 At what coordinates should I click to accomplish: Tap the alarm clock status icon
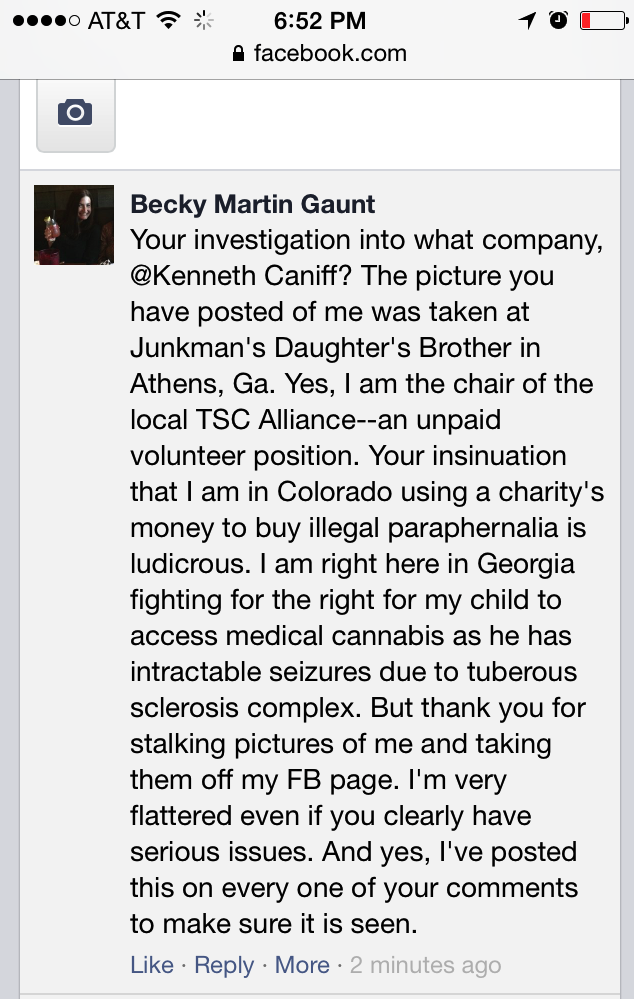pyautogui.click(x=558, y=20)
